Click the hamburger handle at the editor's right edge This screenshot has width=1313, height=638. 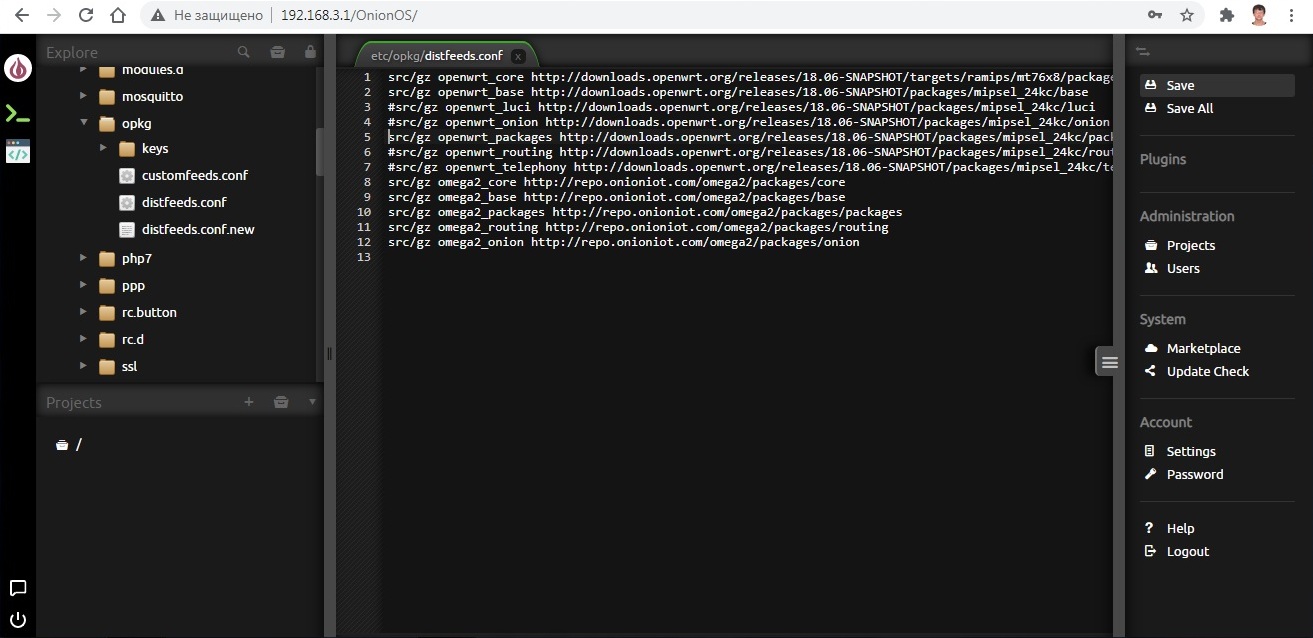[1108, 362]
